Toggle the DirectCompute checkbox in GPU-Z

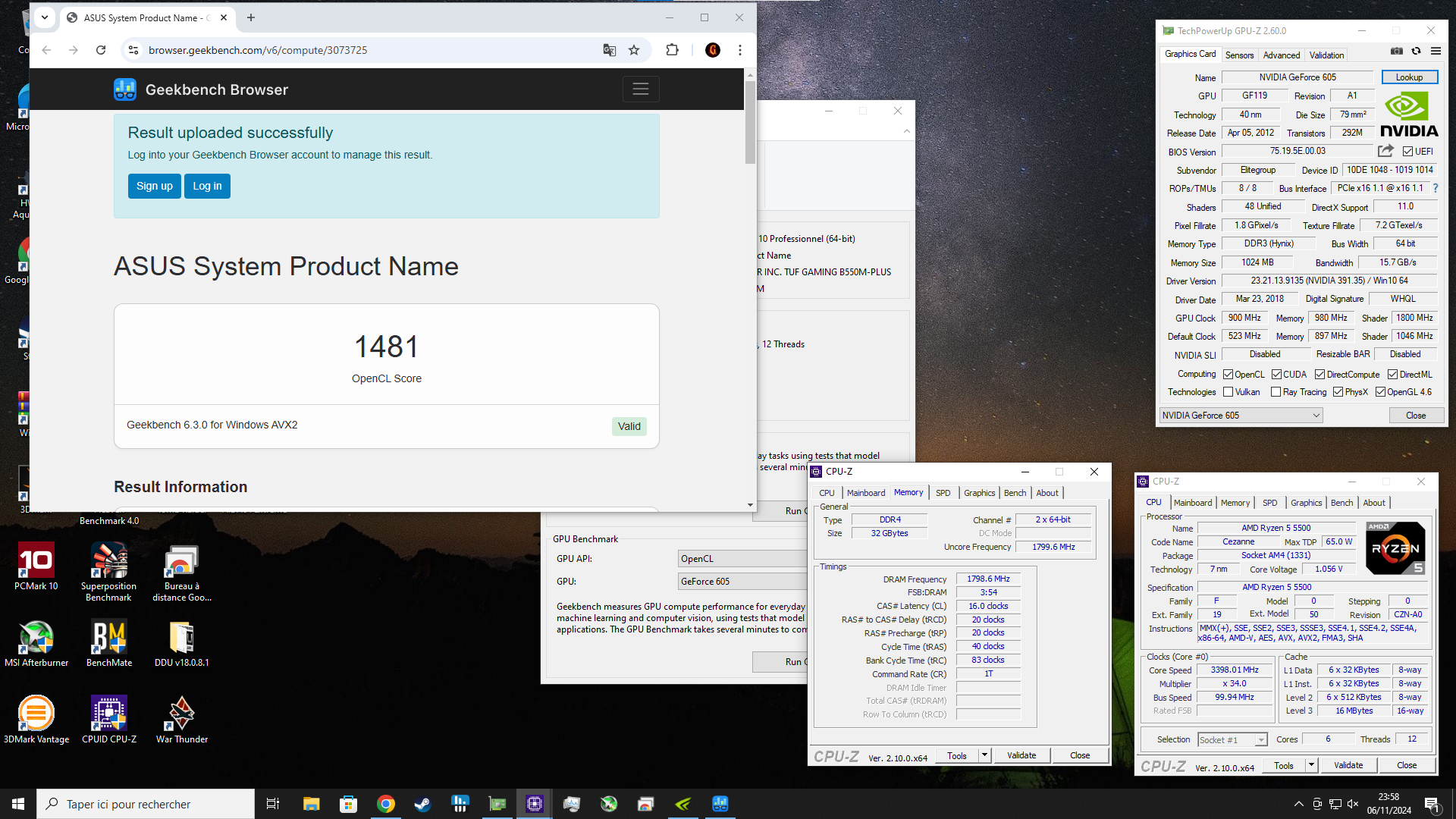click(1319, 375)
